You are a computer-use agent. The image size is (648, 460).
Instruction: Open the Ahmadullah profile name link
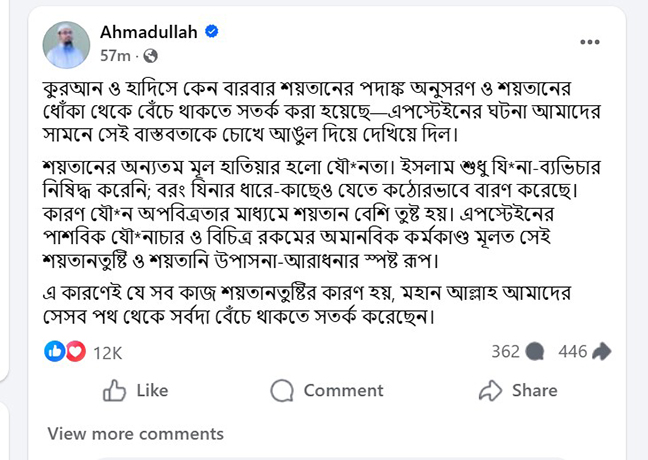coord(150,32)
